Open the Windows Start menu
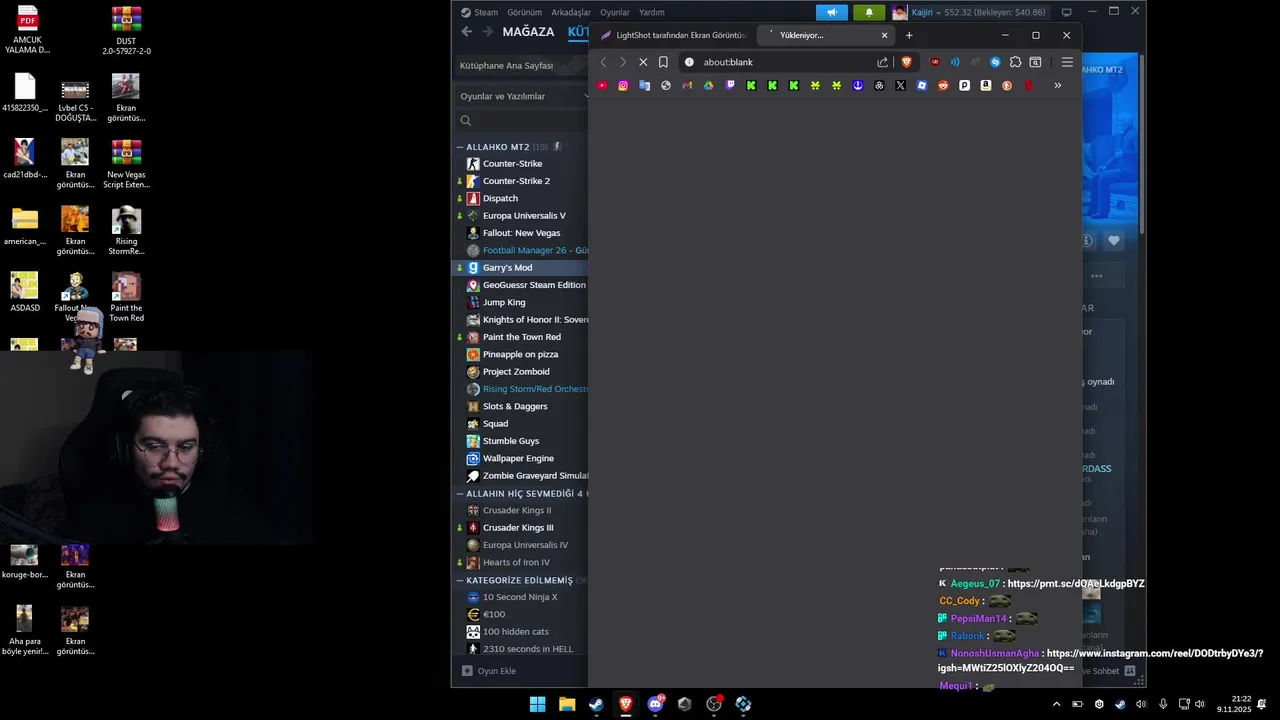Viewport: 1280px width, 720px height. (x=537, y=704)
